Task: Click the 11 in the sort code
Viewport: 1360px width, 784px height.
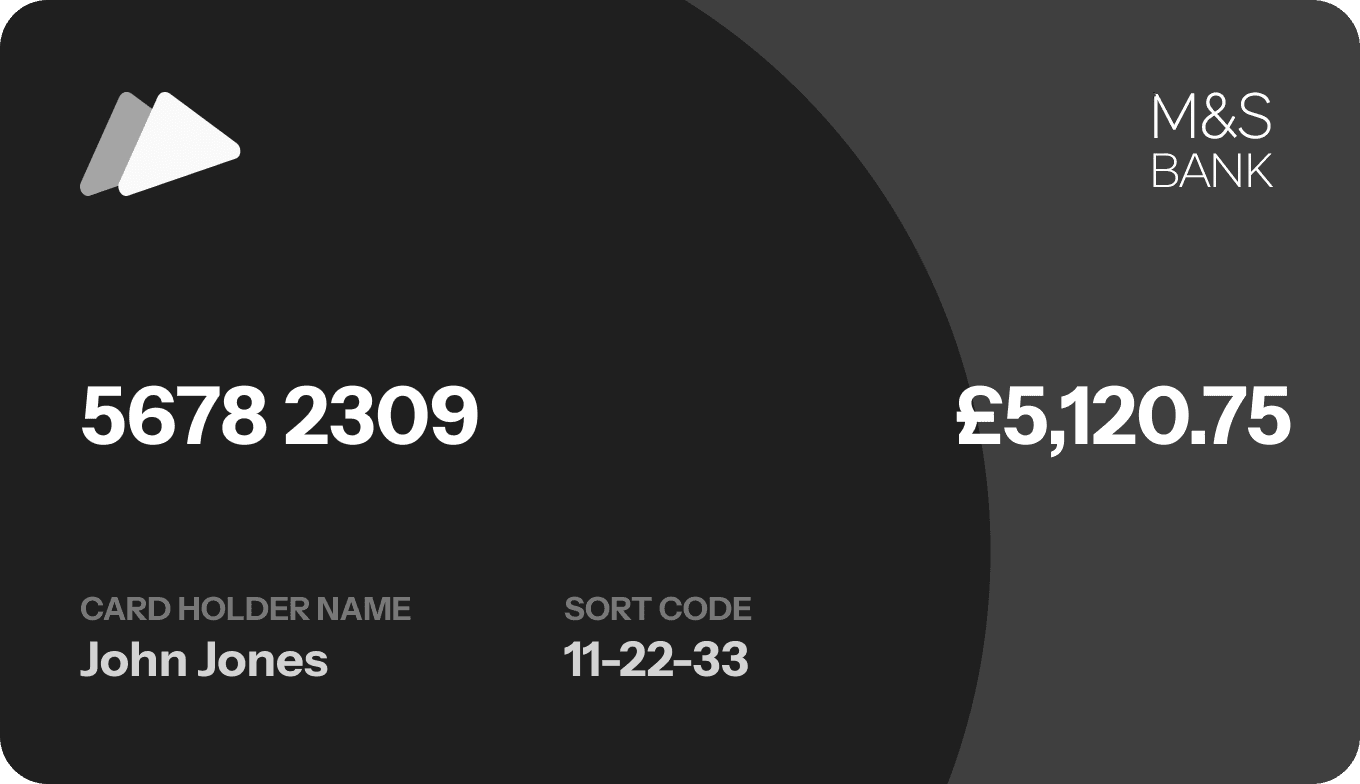Action: pos(582,660)
